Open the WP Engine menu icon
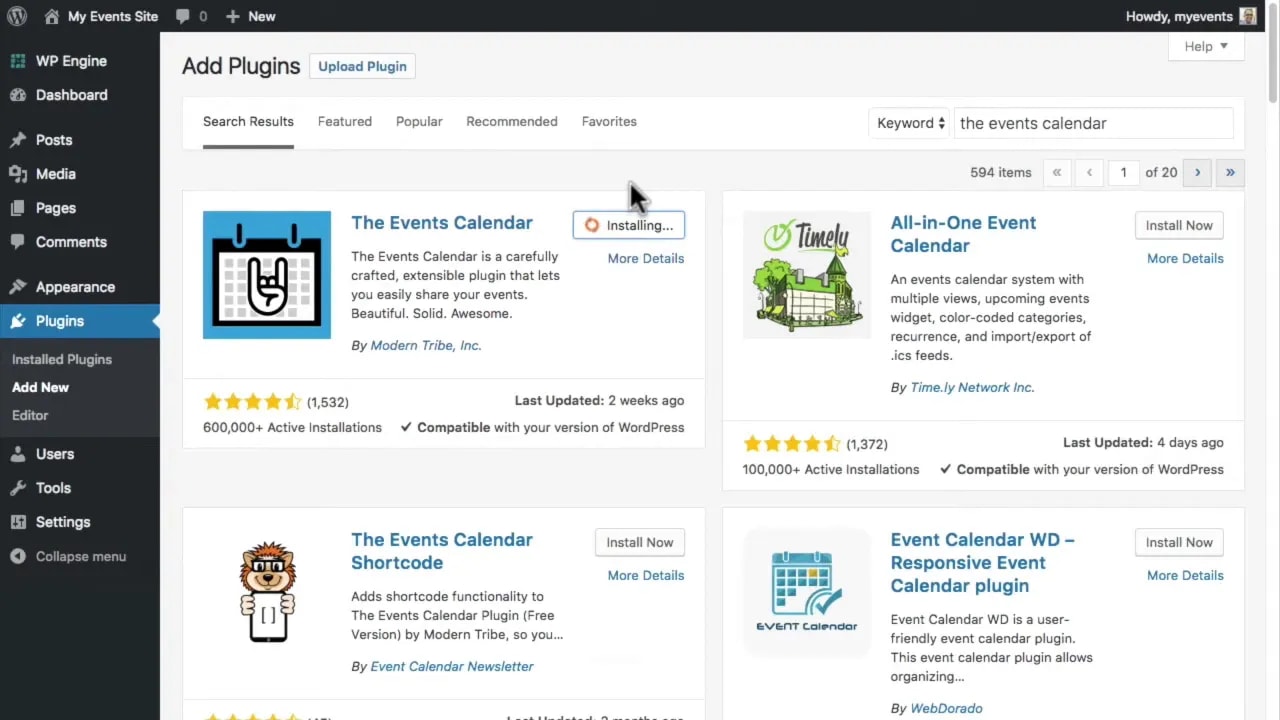This screenshot has width=1280, height=720. coord(18,61)
